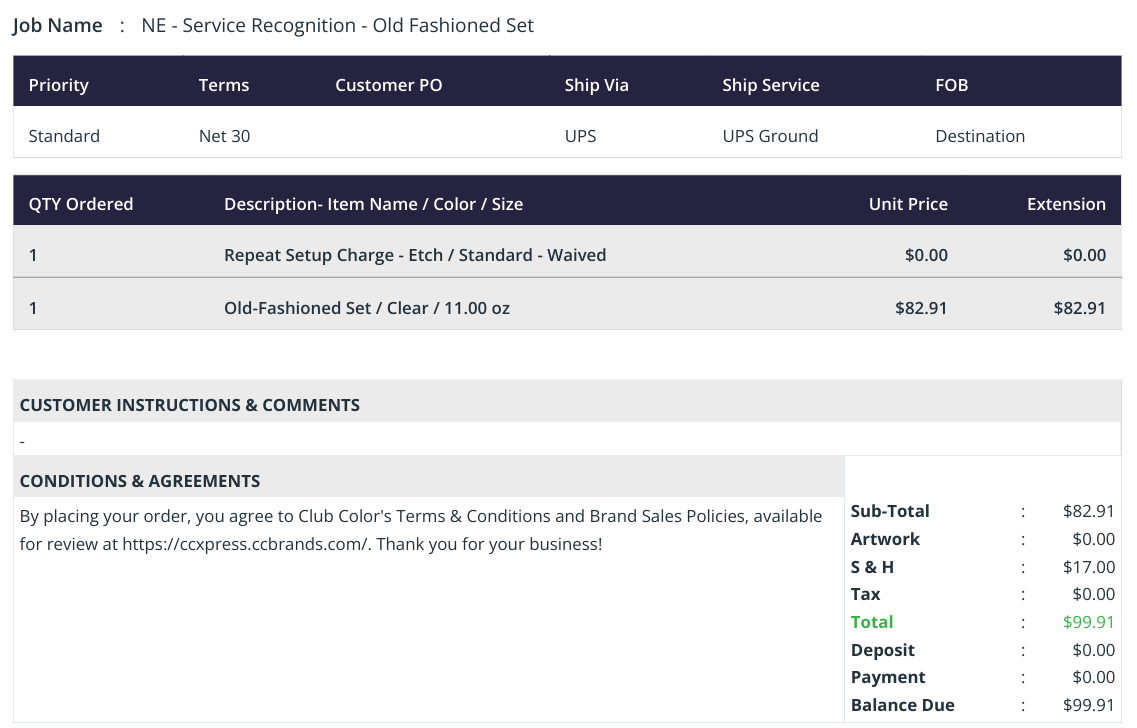1137x728 pixels.
Task: Click the Terms column header
Action: click(223, 85)
